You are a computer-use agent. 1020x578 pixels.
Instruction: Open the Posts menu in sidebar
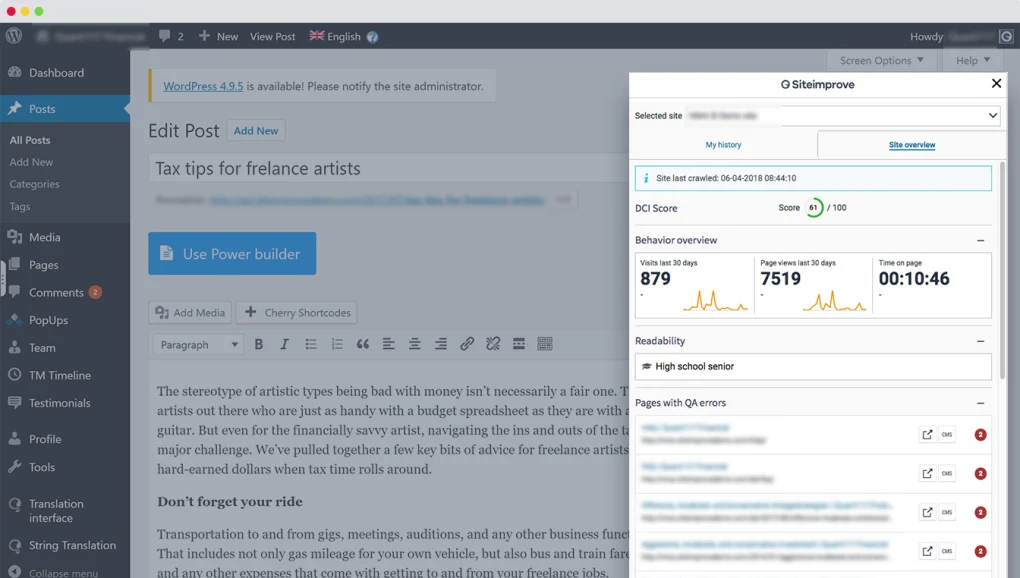pyautogui.click(x=65, y=109)
